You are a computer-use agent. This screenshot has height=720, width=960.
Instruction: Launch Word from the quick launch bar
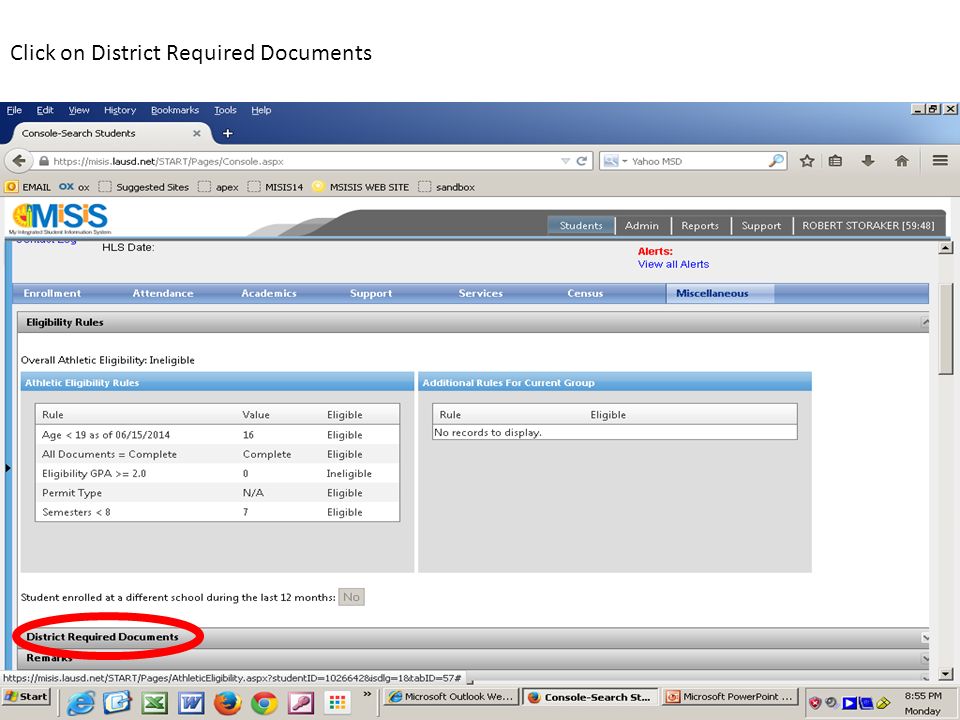[191, 703]
